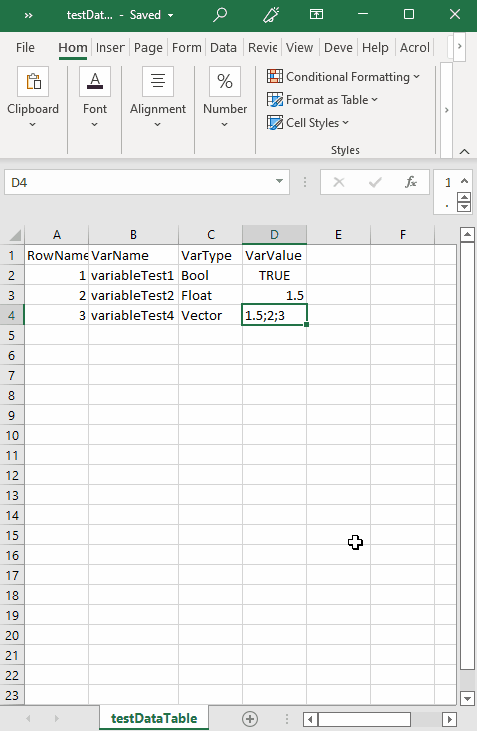Click the Insert Function fx icon
Image resolution: width=477 pixels, height=731 pixels.
pyautogui.click(x=411, y=182)
